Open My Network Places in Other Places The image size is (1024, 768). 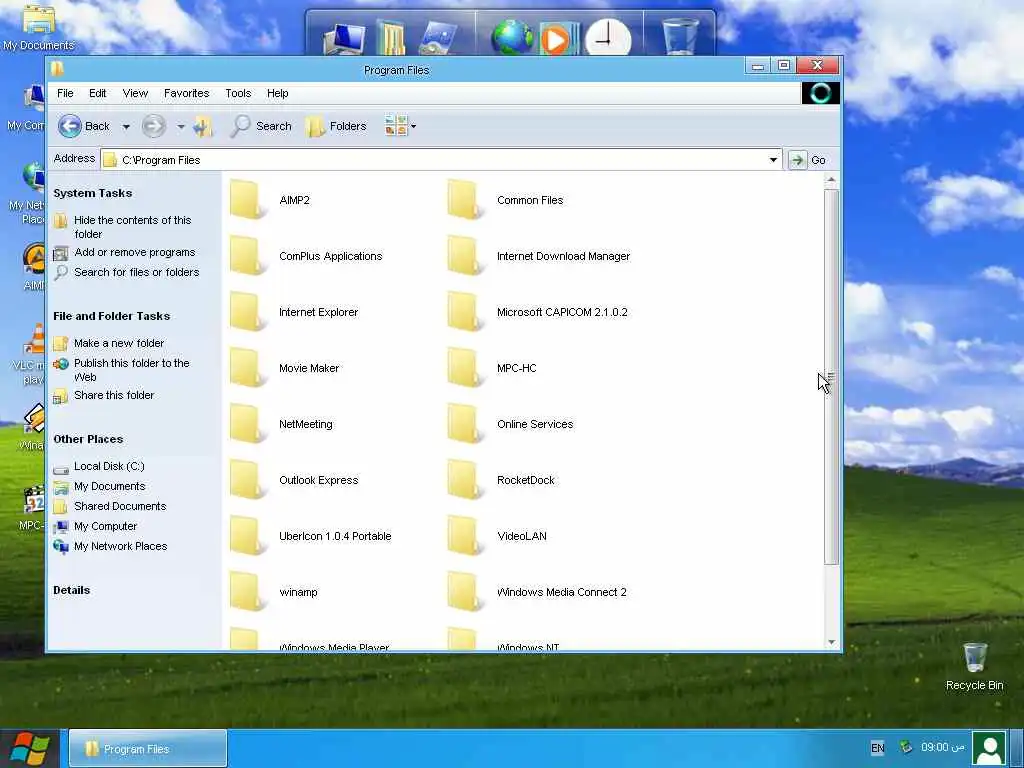(x=121, y=546)
